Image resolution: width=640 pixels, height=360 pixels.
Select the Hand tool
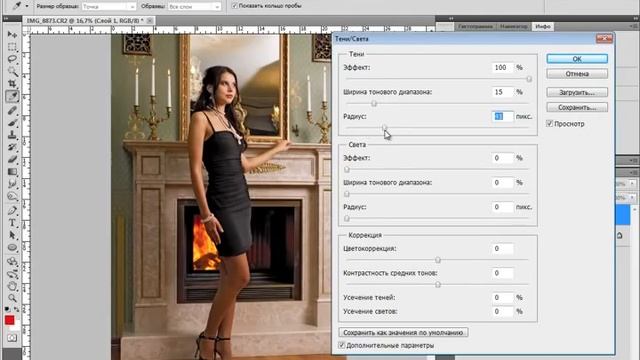[12, 286]
